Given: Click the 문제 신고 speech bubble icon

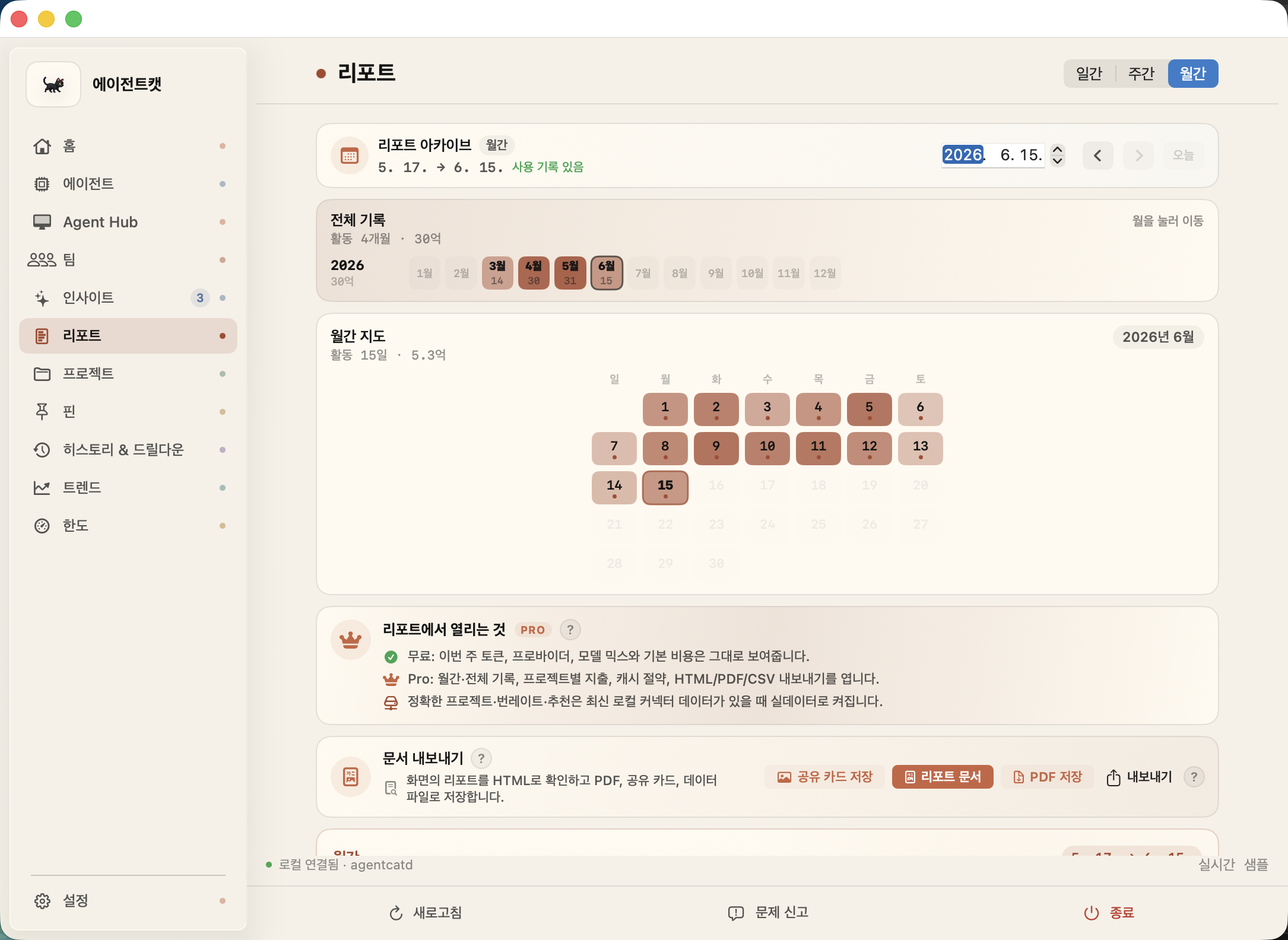Looking at the screenshot, I should pos(736,913).
